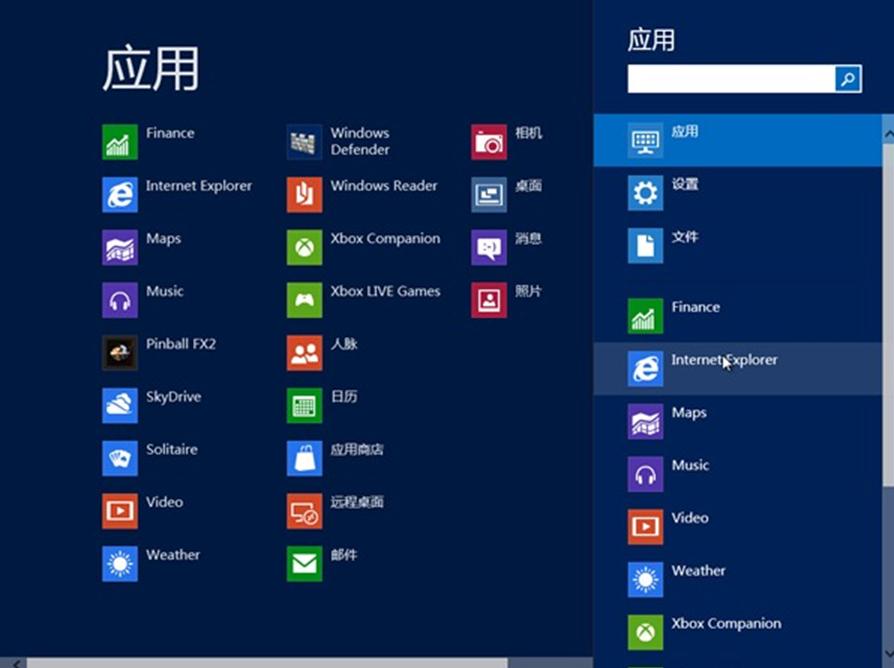Choose Finance in the search pane list
The image size is (894, 668).
point(738,316)
